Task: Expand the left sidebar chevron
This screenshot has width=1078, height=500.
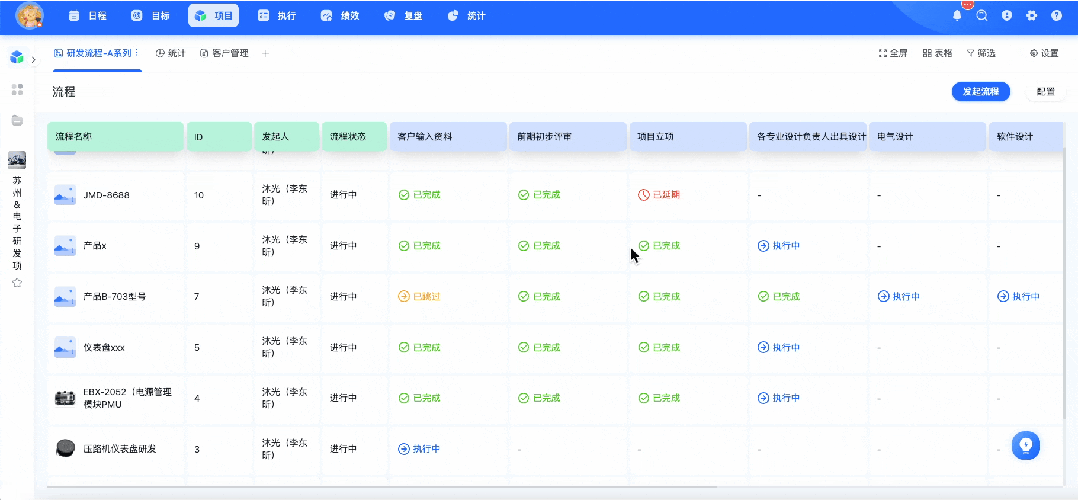Action: point(33,61)
